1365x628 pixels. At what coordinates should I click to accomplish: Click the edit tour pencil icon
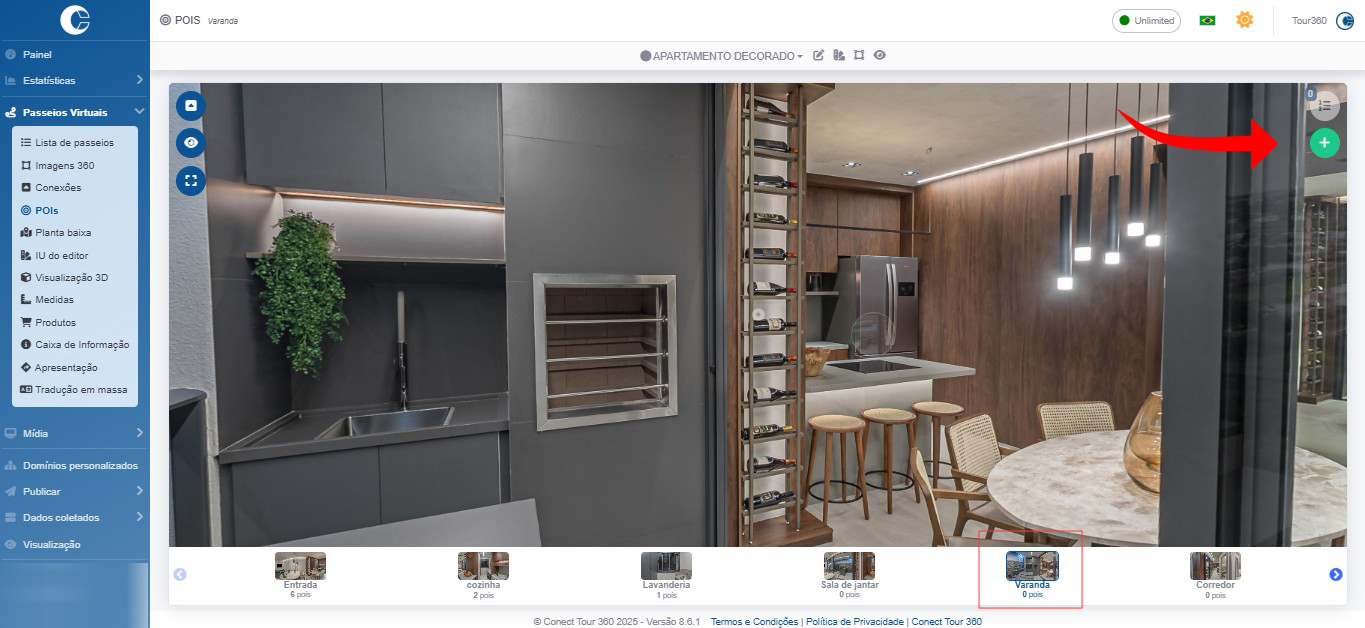(x=819, y=56)
